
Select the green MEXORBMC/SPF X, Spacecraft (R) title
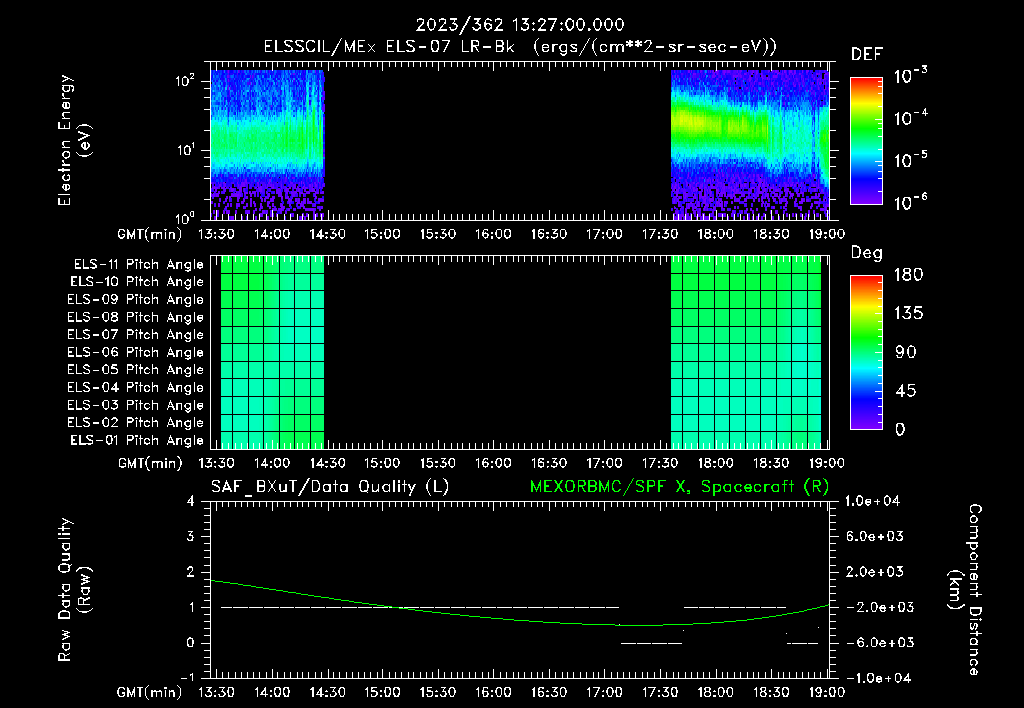(x=679, y=487)
